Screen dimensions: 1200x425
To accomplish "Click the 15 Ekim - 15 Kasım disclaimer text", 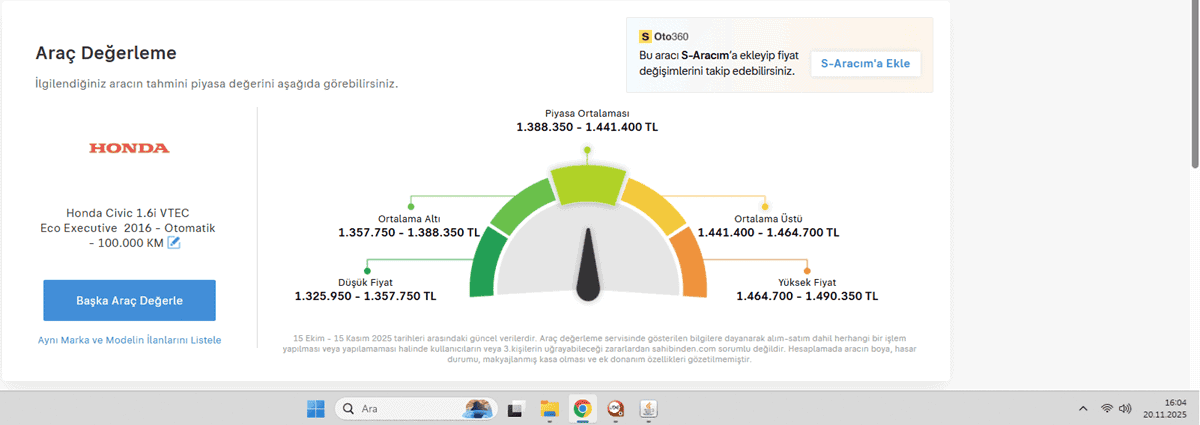I will click(x=602, y=348).
